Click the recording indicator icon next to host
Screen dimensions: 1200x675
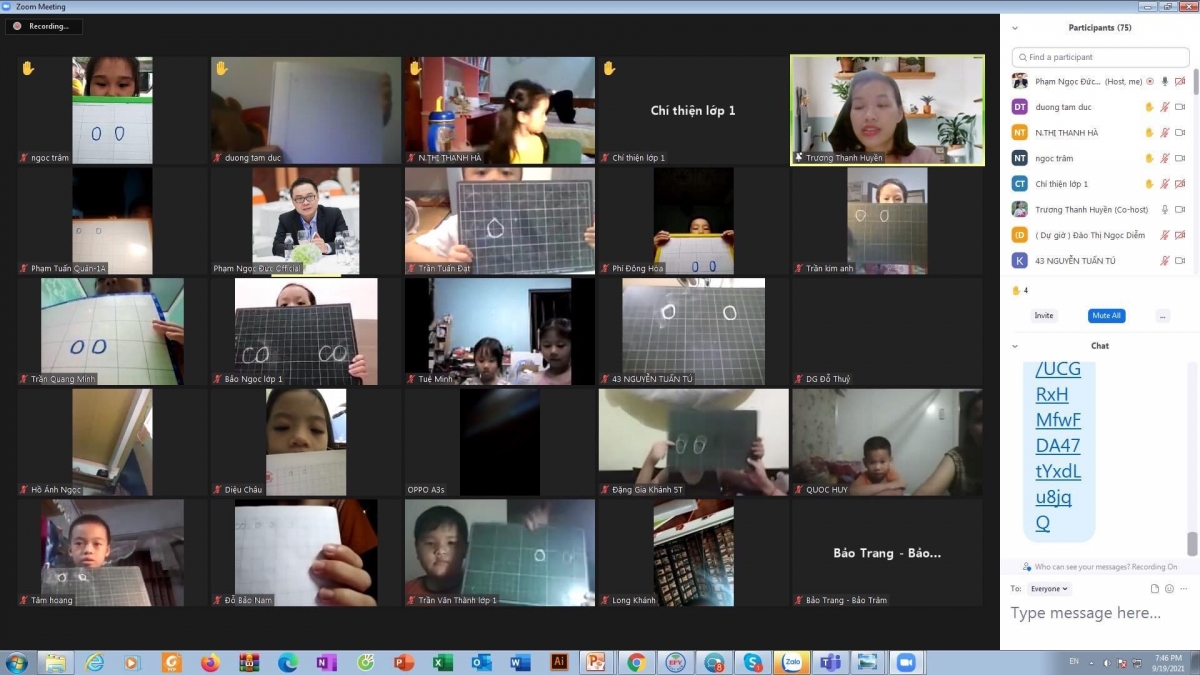point(1149,81)
